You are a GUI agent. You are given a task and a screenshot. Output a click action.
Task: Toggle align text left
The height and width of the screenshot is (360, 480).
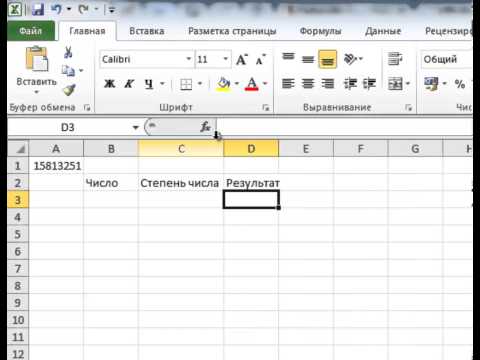[288, 83]
